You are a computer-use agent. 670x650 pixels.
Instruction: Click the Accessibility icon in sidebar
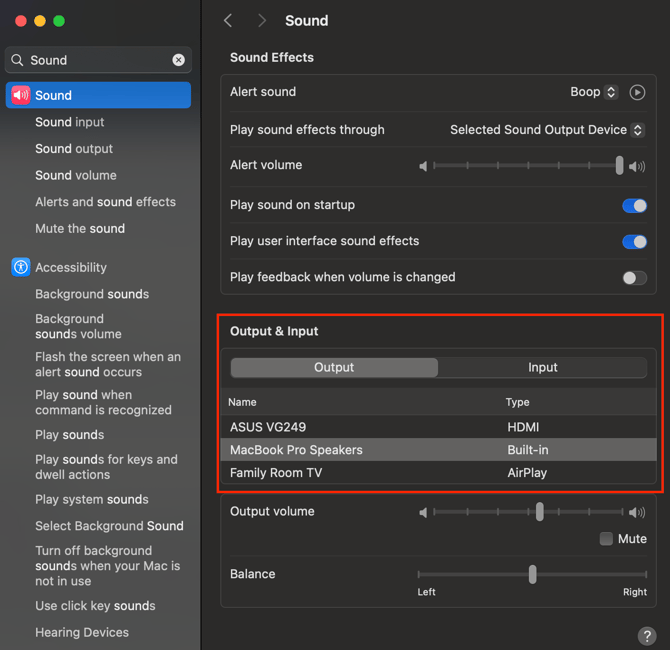(x=21, y=267)
